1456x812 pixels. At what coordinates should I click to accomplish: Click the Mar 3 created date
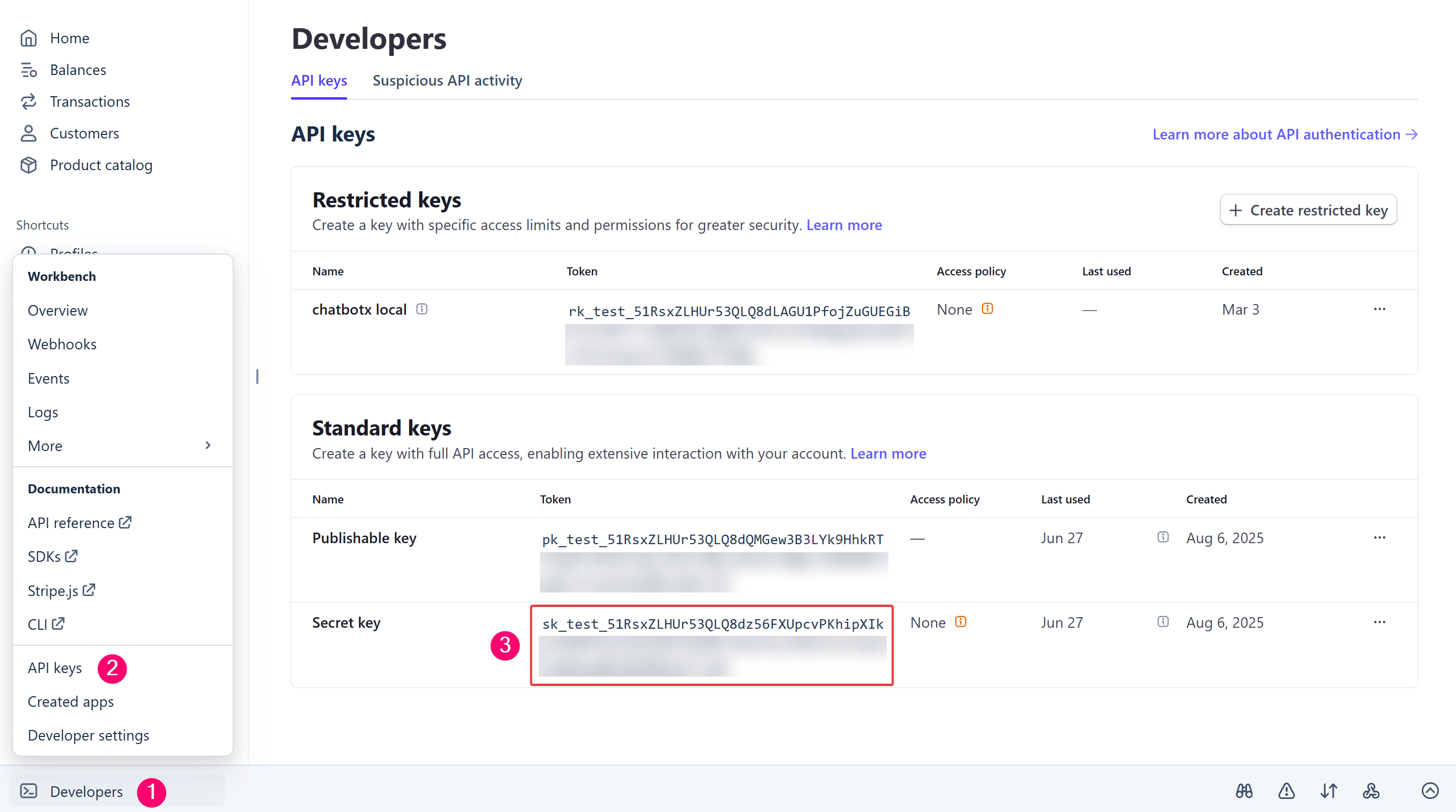(1240, 310)
